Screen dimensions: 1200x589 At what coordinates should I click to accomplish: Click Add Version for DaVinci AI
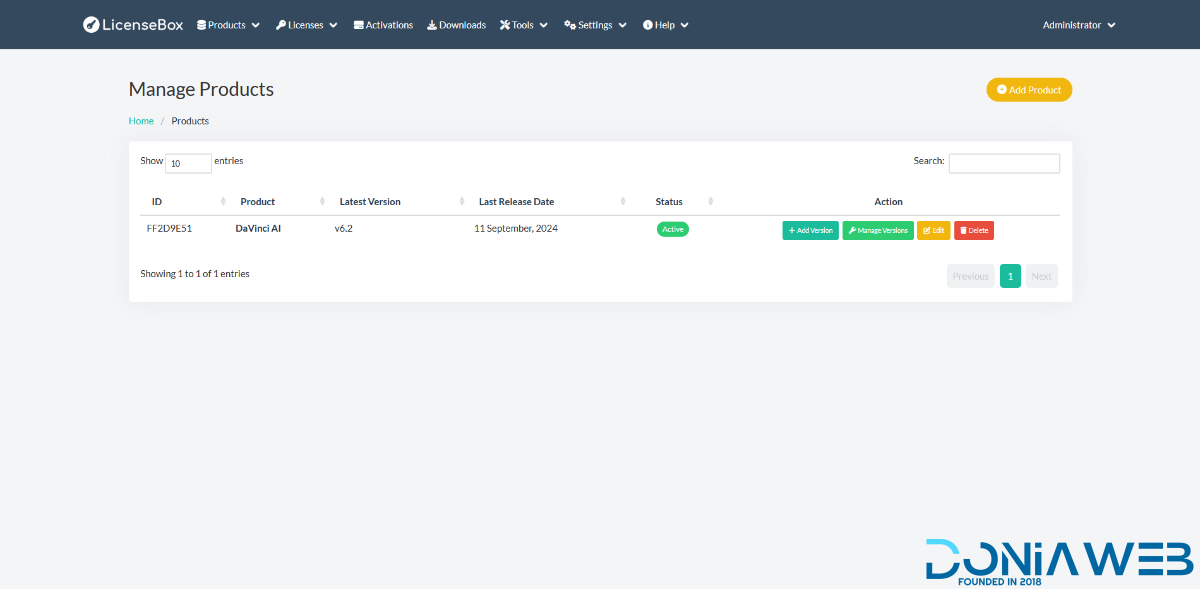point(810,230)
